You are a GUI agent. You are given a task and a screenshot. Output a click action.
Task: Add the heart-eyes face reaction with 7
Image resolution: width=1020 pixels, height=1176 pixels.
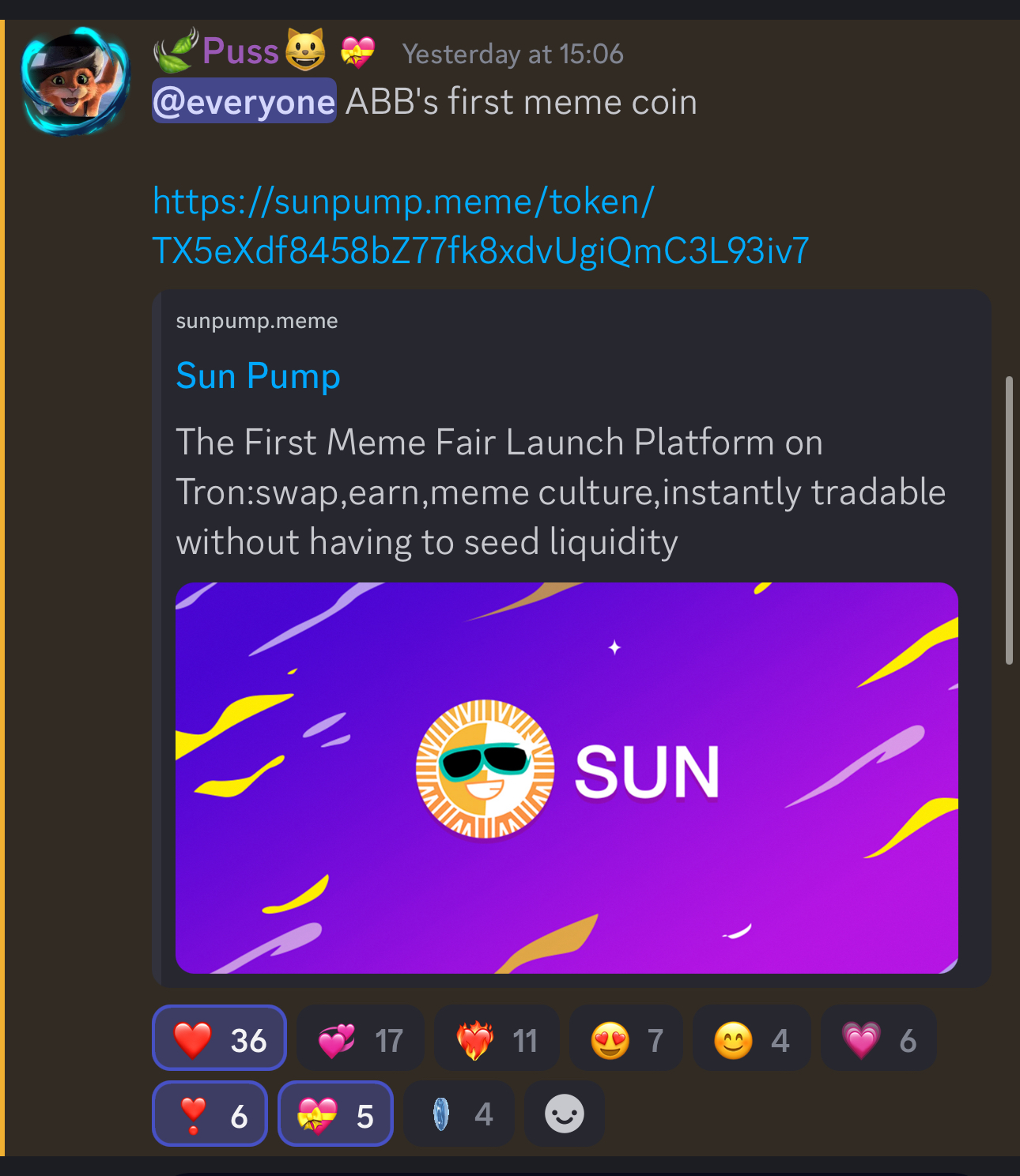625,1038
